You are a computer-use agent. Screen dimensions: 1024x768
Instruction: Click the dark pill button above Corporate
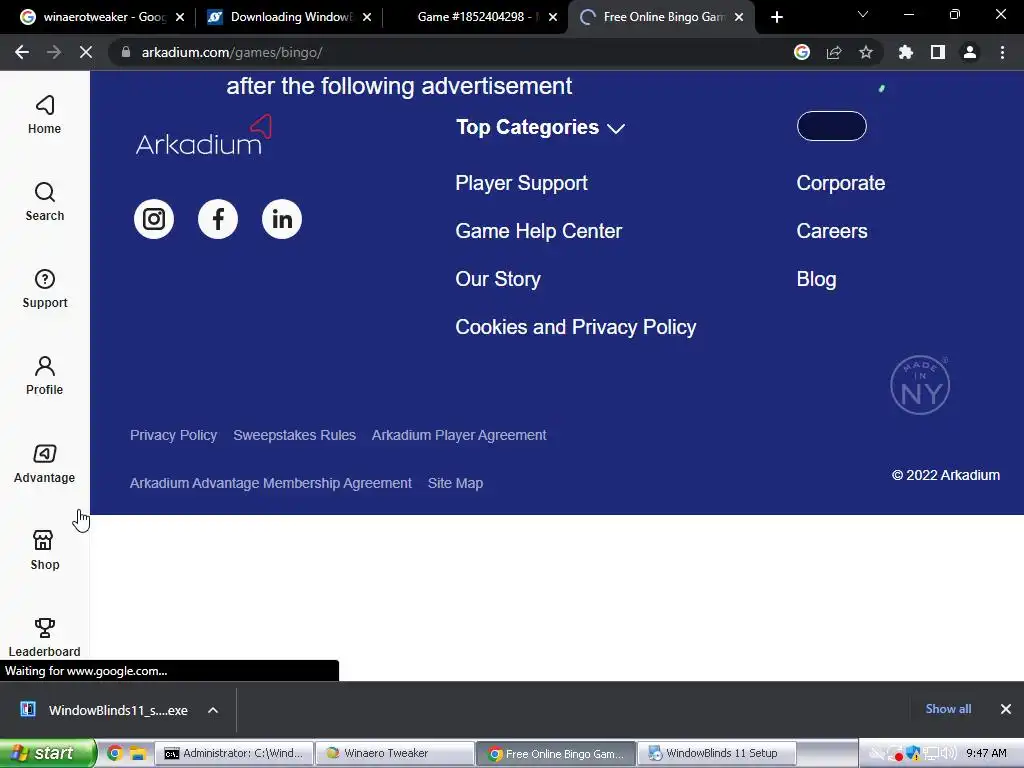(x=831, y=126)
